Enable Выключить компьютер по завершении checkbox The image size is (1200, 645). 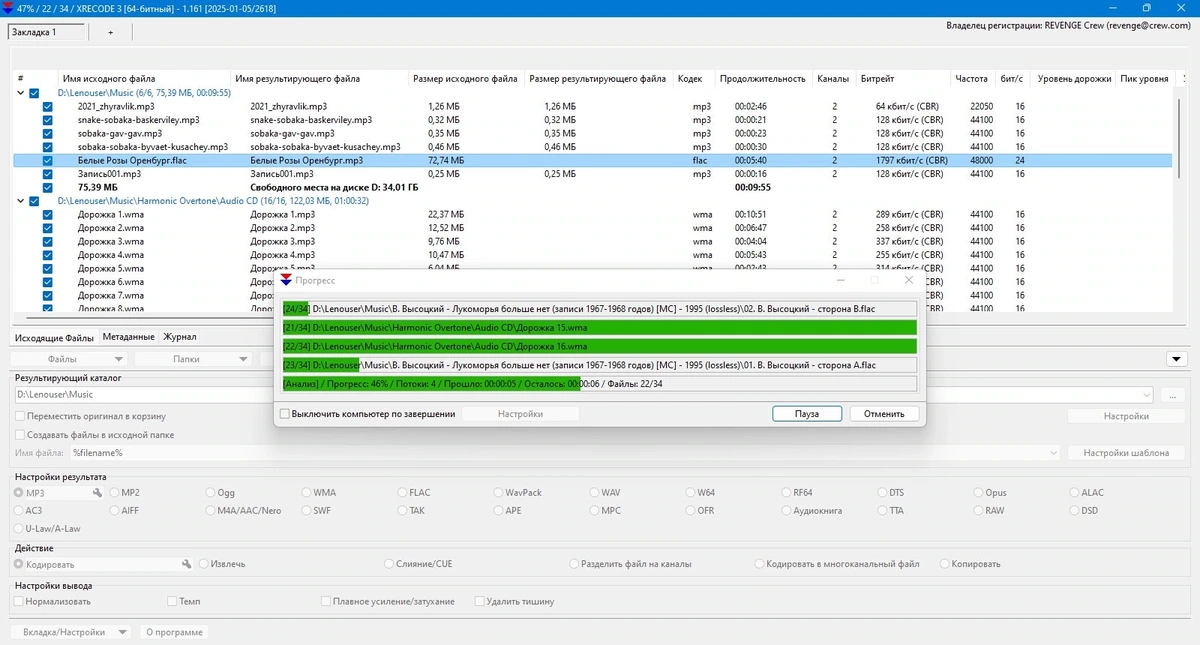pyautogui.click(x=285, y=414)
